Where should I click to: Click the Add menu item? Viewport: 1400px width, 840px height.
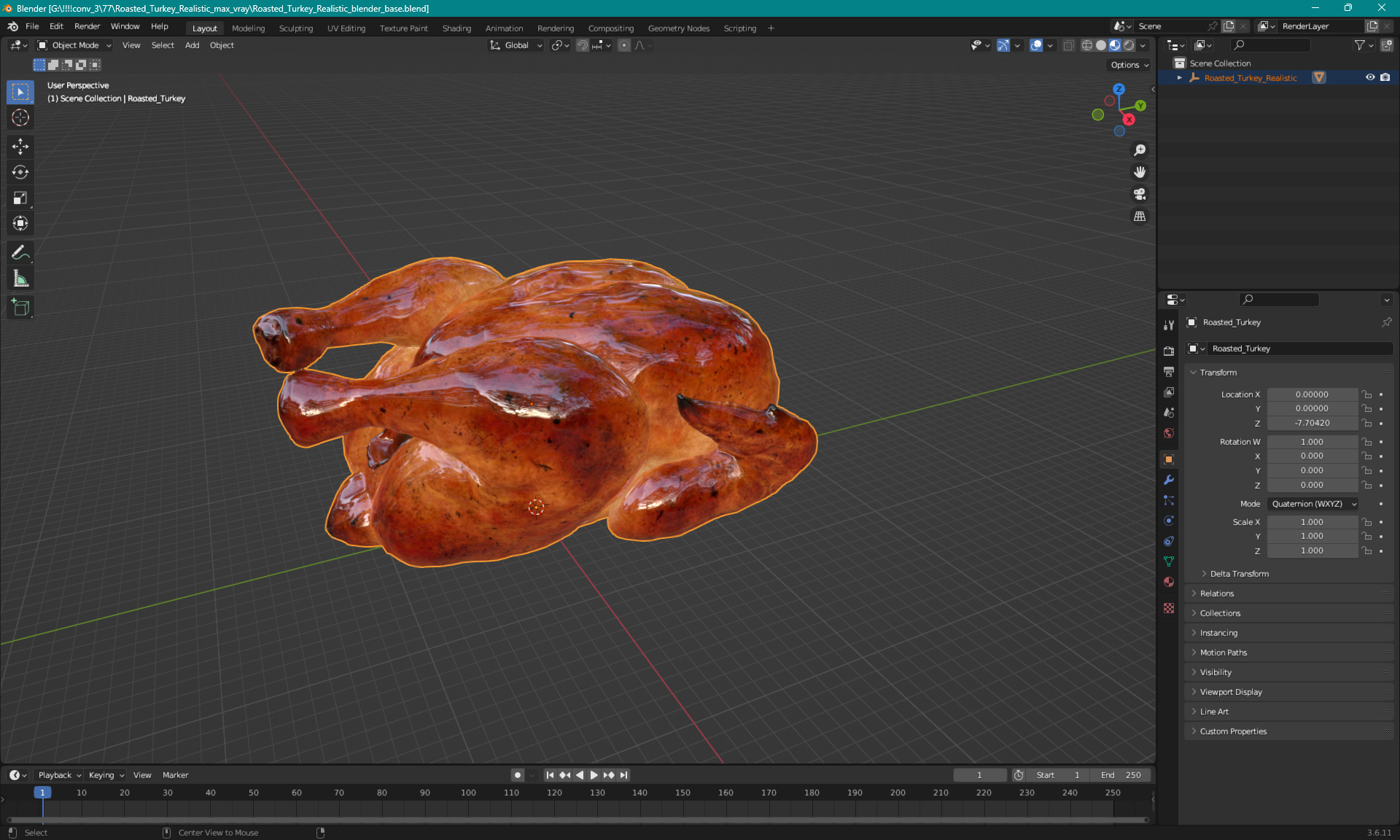tap(192, 45)
